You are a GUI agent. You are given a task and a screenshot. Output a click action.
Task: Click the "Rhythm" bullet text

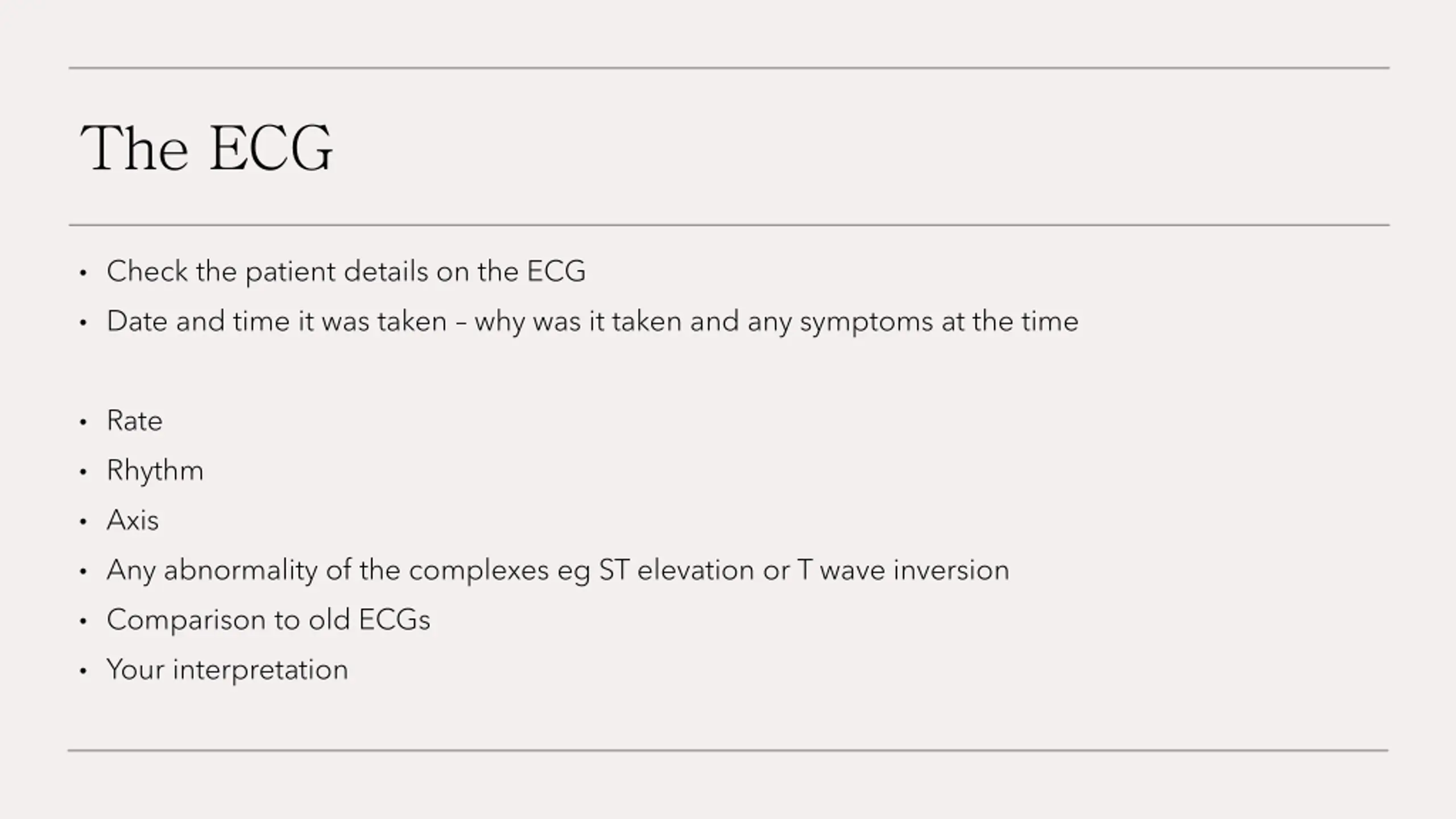click(155, 471)
